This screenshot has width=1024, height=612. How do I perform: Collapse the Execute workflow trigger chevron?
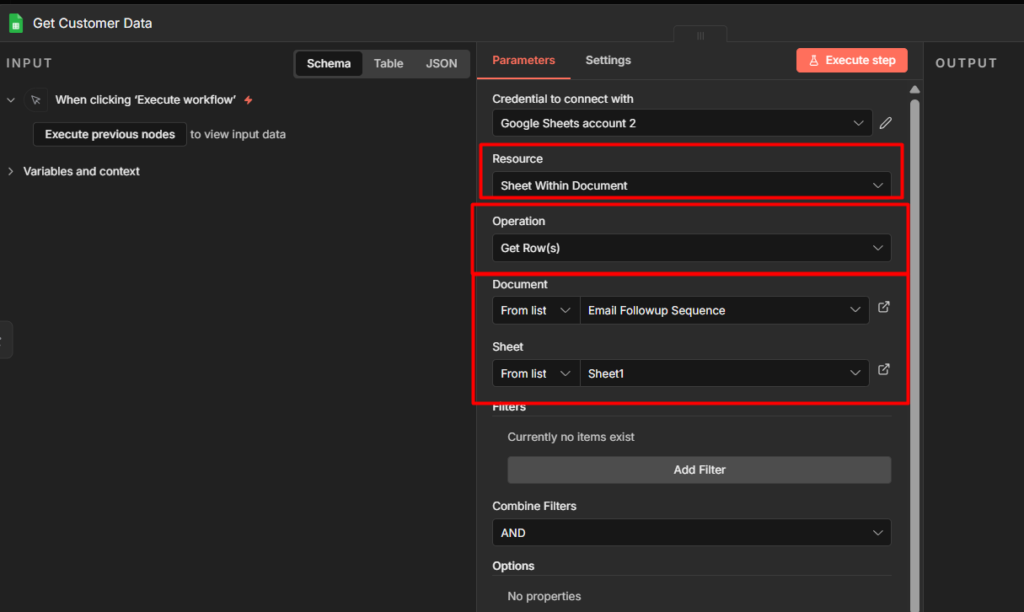click(x=10, y=99)
